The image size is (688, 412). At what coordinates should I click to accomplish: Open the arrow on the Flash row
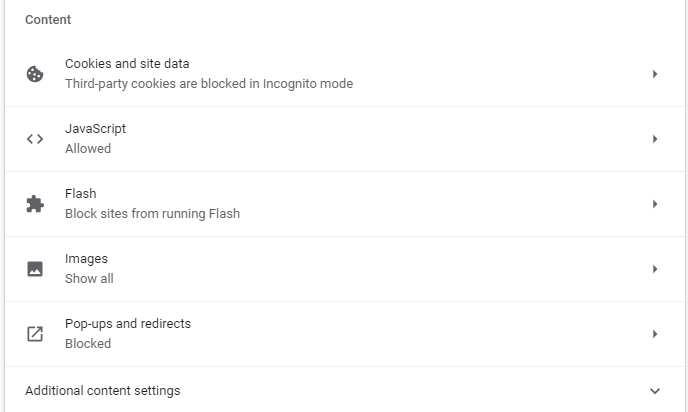[655, 204]
